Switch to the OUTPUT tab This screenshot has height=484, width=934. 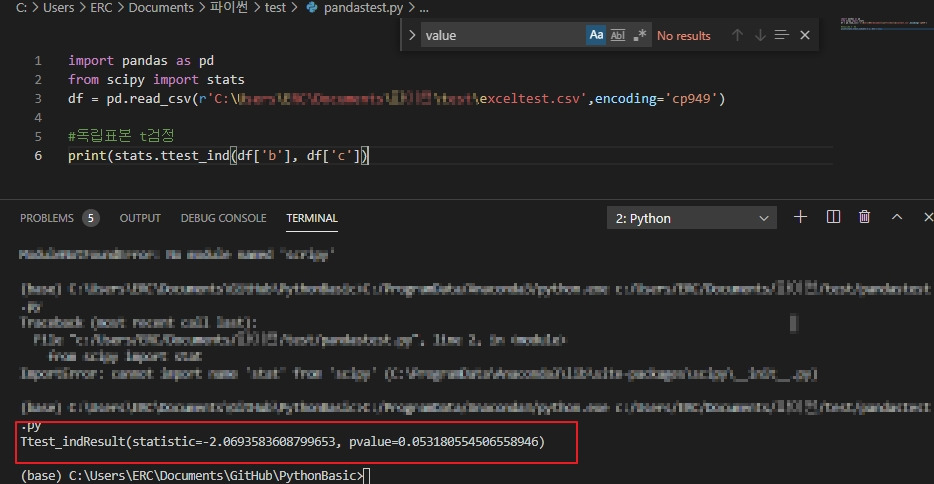click(140, 218)
